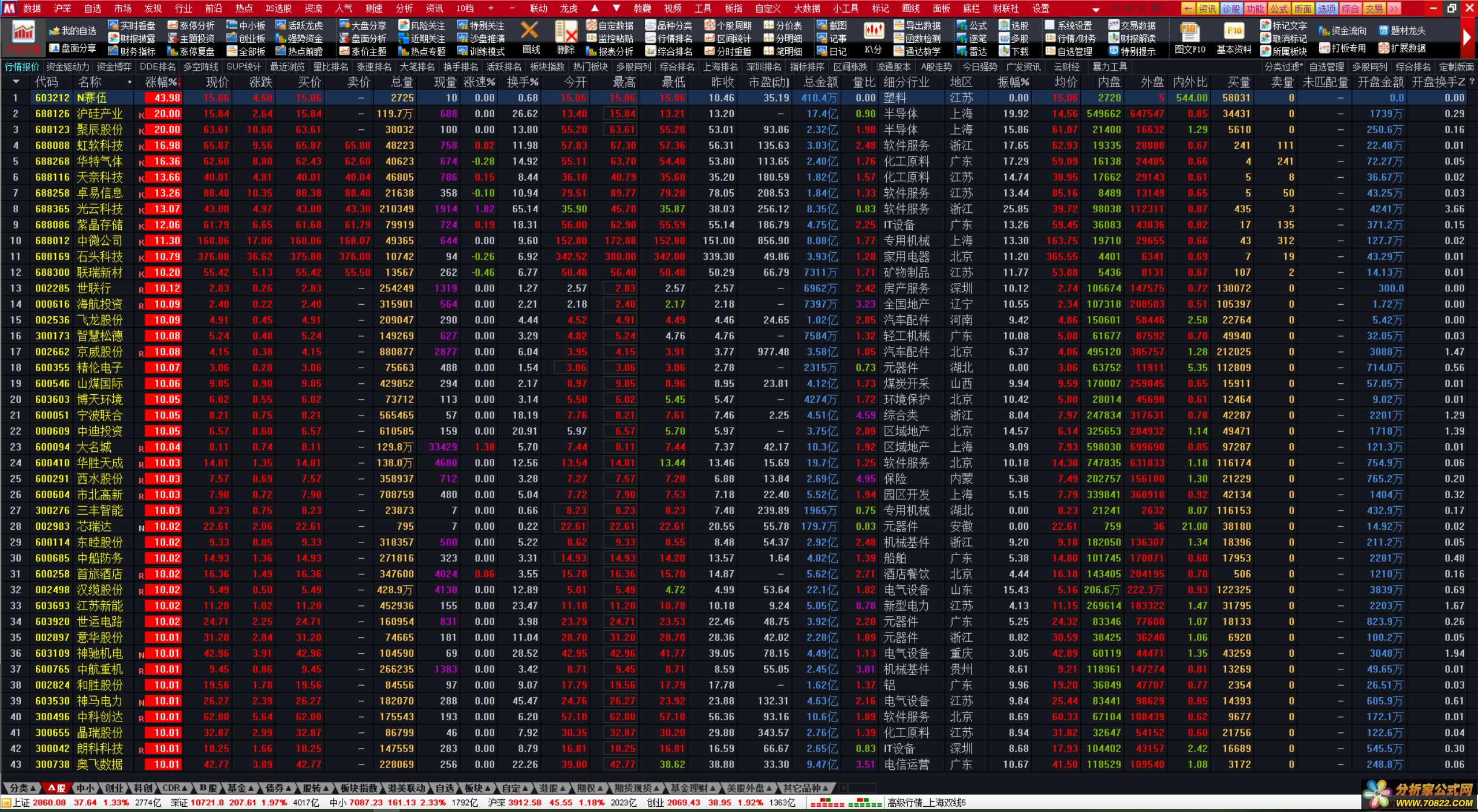Open 系统设置 system settings
This screenshot has width=1478, height=812.
pos(1069,25)
